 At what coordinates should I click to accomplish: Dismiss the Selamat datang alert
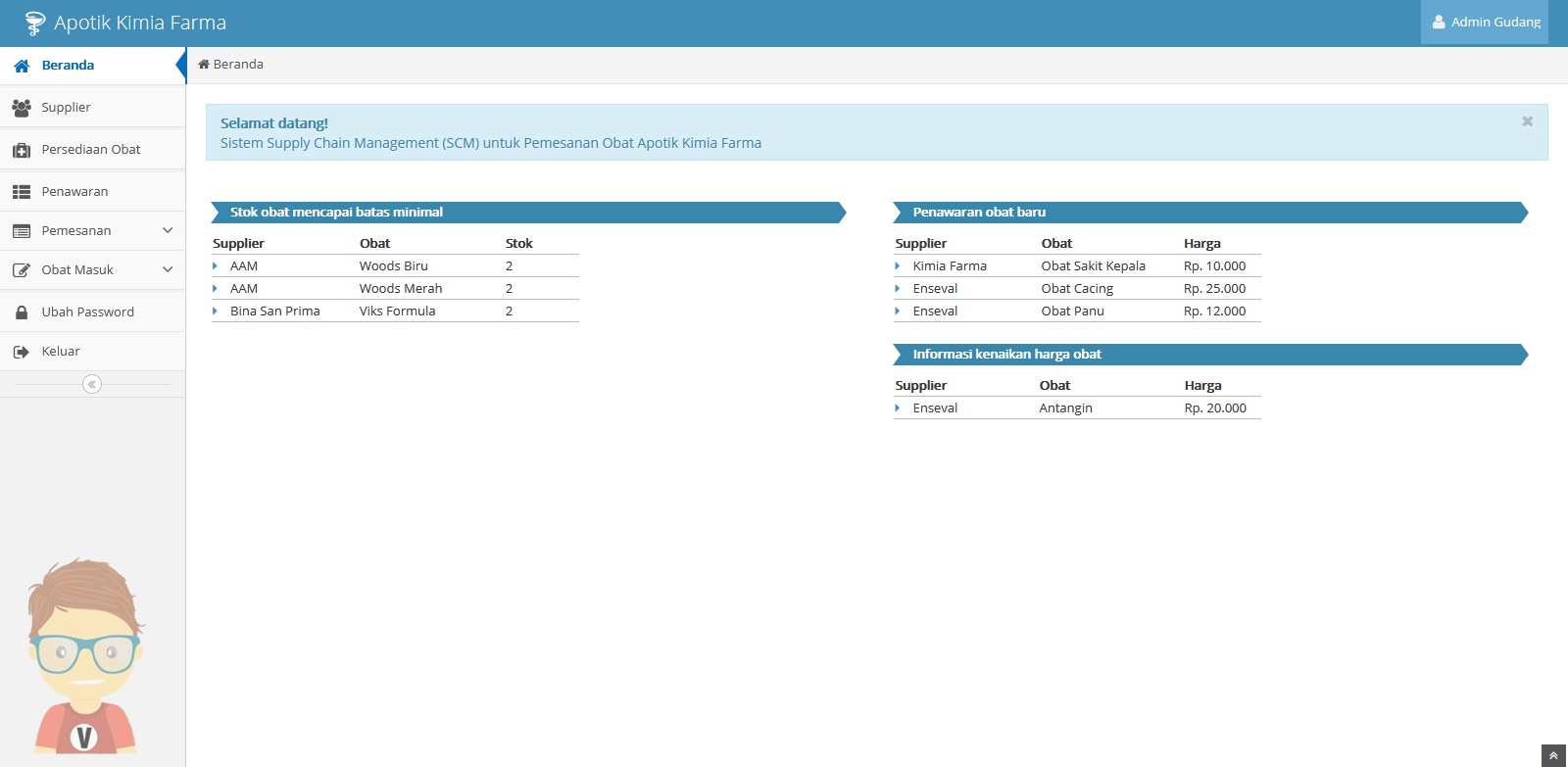[x=1527, y=121]
